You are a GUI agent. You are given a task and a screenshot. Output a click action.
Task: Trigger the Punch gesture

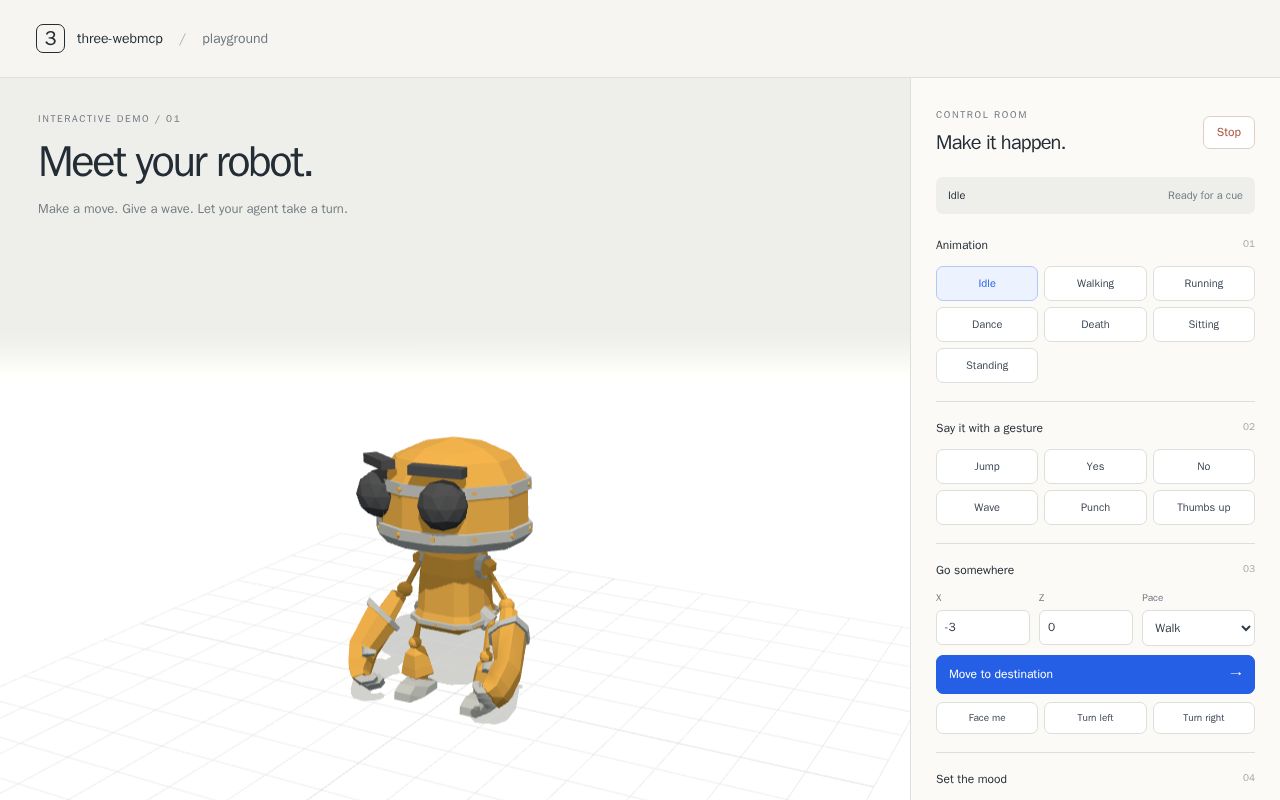coord(1095,507)
